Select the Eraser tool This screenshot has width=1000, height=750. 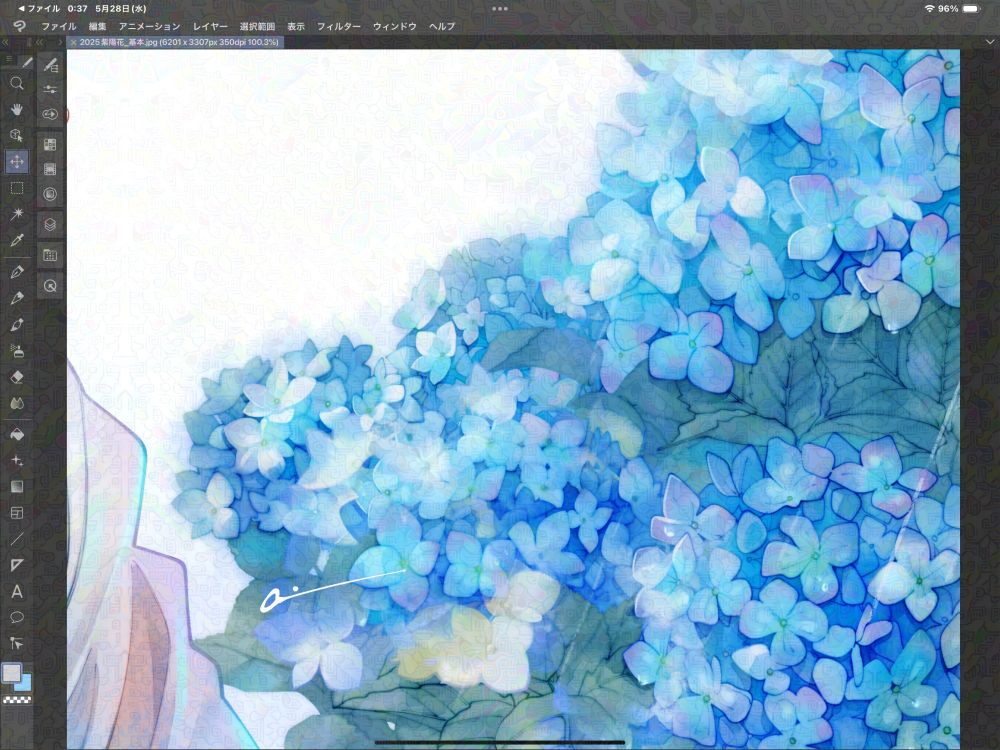pyautogui.click(x=17, y=377)
